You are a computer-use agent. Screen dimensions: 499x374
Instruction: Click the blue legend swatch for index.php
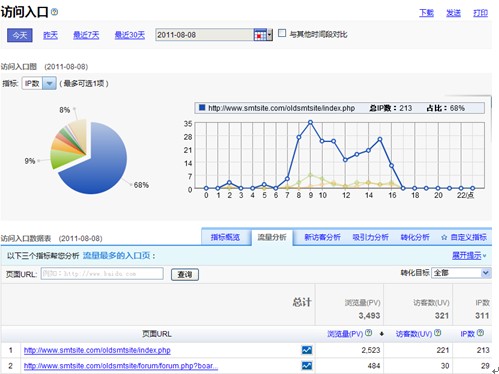coord(202,108)
